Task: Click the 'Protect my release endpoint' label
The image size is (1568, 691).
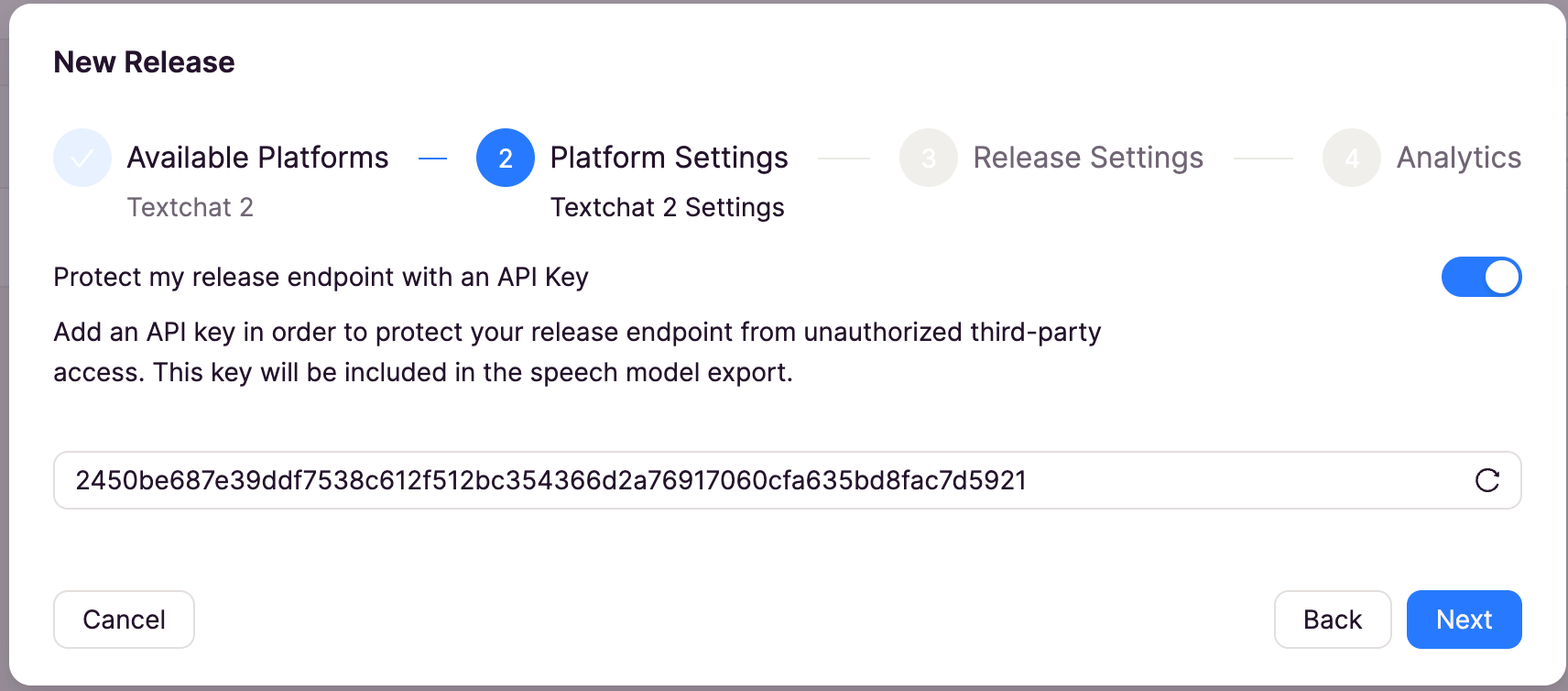Action: pyautogui.click(x=321, y=277)
